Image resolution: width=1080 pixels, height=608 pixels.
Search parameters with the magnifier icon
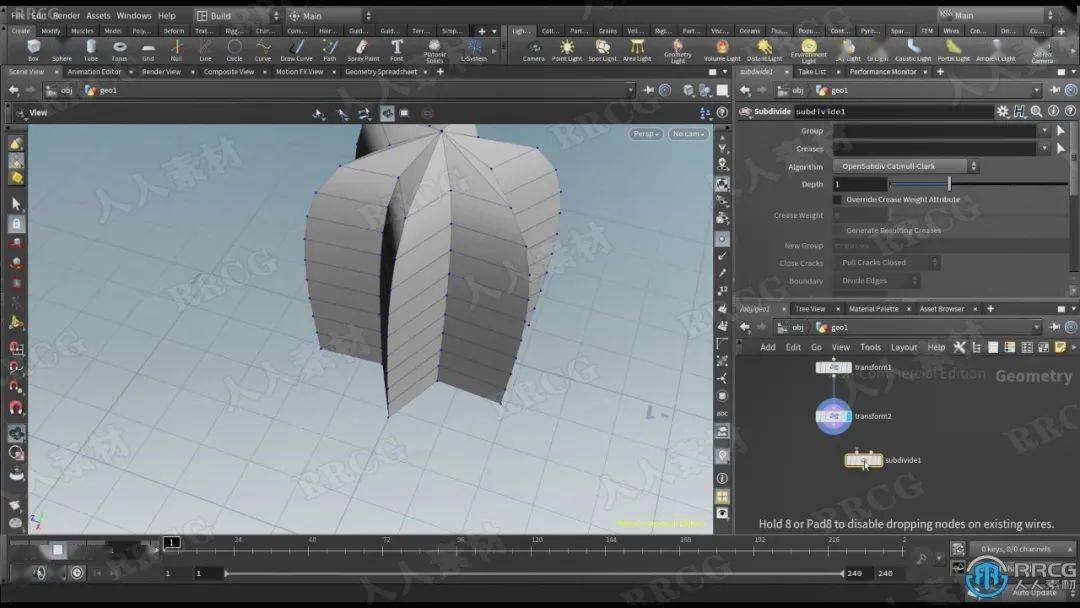click(1036, 112)
